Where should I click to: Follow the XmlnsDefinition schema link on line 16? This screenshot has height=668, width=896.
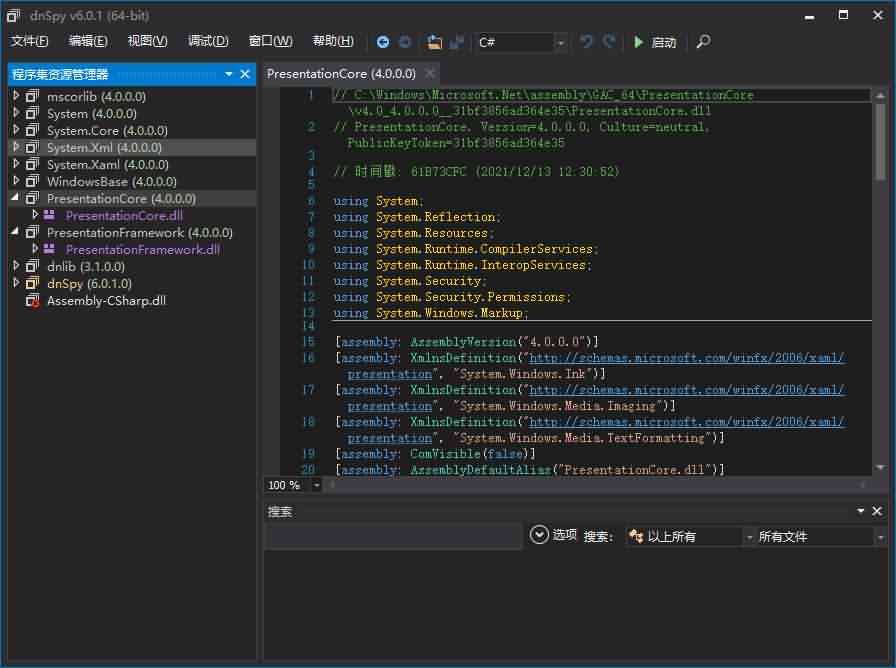(x=686, y=358)
